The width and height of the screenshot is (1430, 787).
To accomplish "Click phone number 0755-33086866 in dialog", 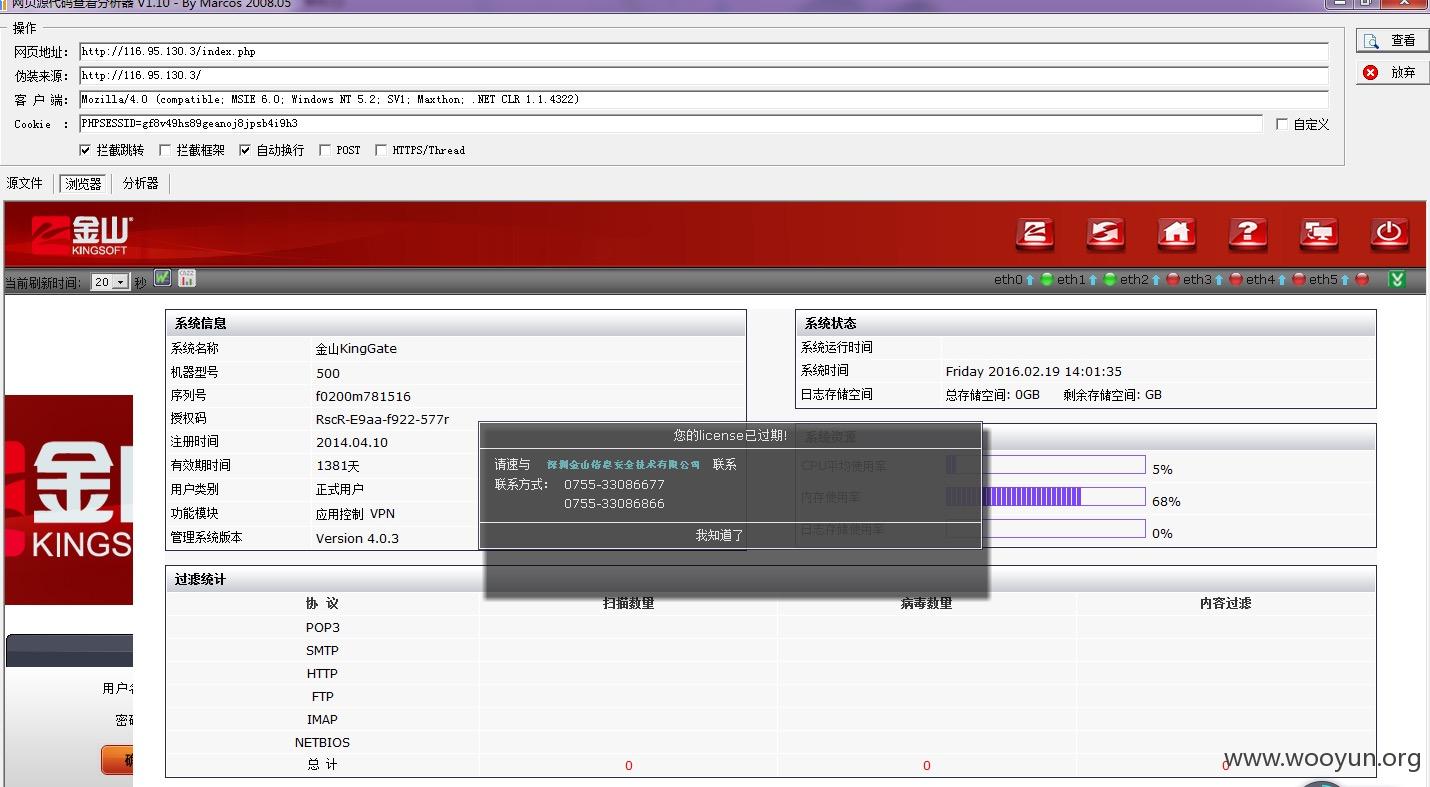I will [614, 504].
